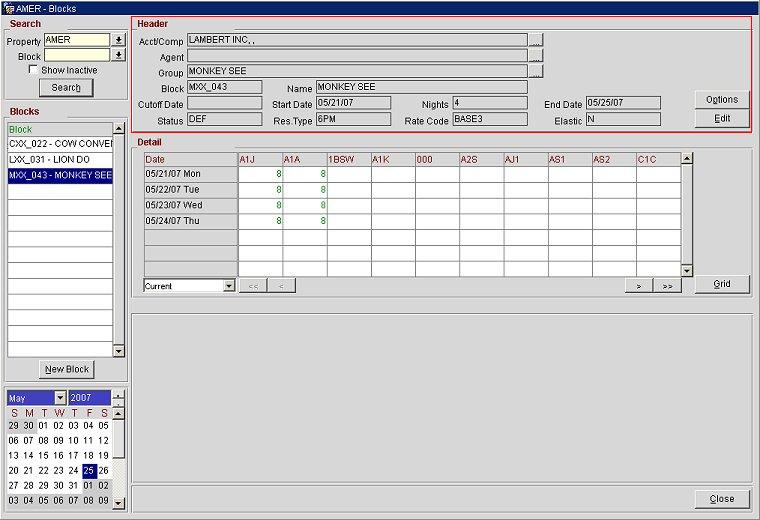Expand the Current view dropdown
This screenshot has width=760, height=520.
click(x=229, y=286)
